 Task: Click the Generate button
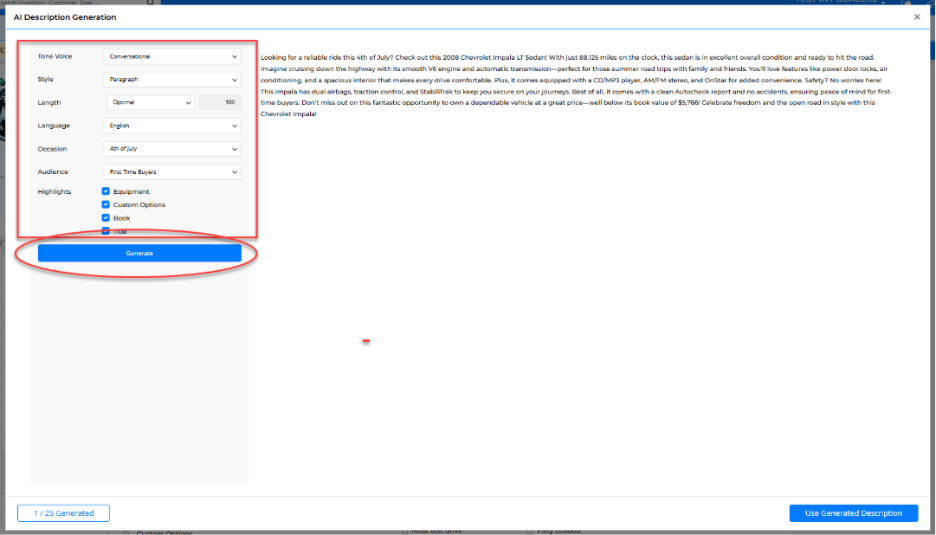coord(140,253)
